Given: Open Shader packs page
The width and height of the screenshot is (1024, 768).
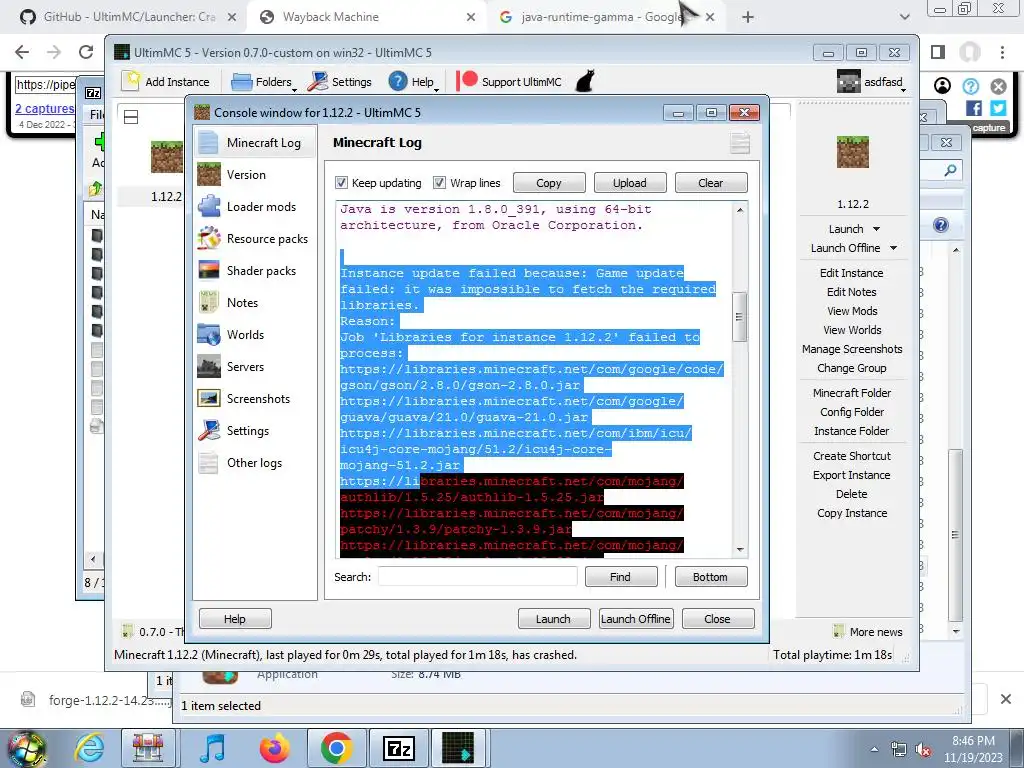Looking at the screenshot, I should (255, 270).
